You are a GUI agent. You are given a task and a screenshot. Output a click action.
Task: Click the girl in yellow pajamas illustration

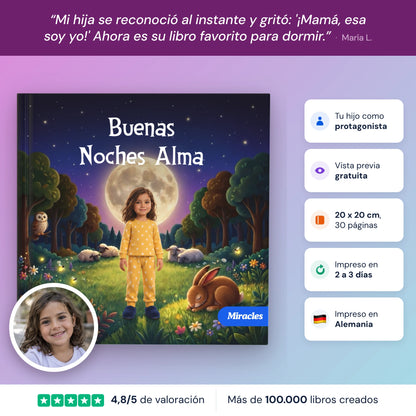pyautogui.click(x=141, y=253)
